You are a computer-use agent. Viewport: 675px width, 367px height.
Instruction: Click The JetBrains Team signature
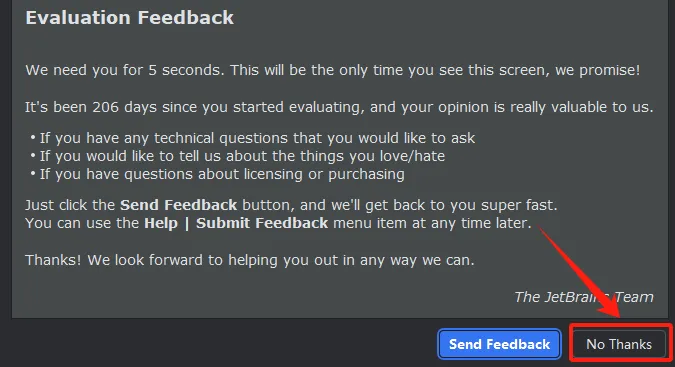coord(584,297)
